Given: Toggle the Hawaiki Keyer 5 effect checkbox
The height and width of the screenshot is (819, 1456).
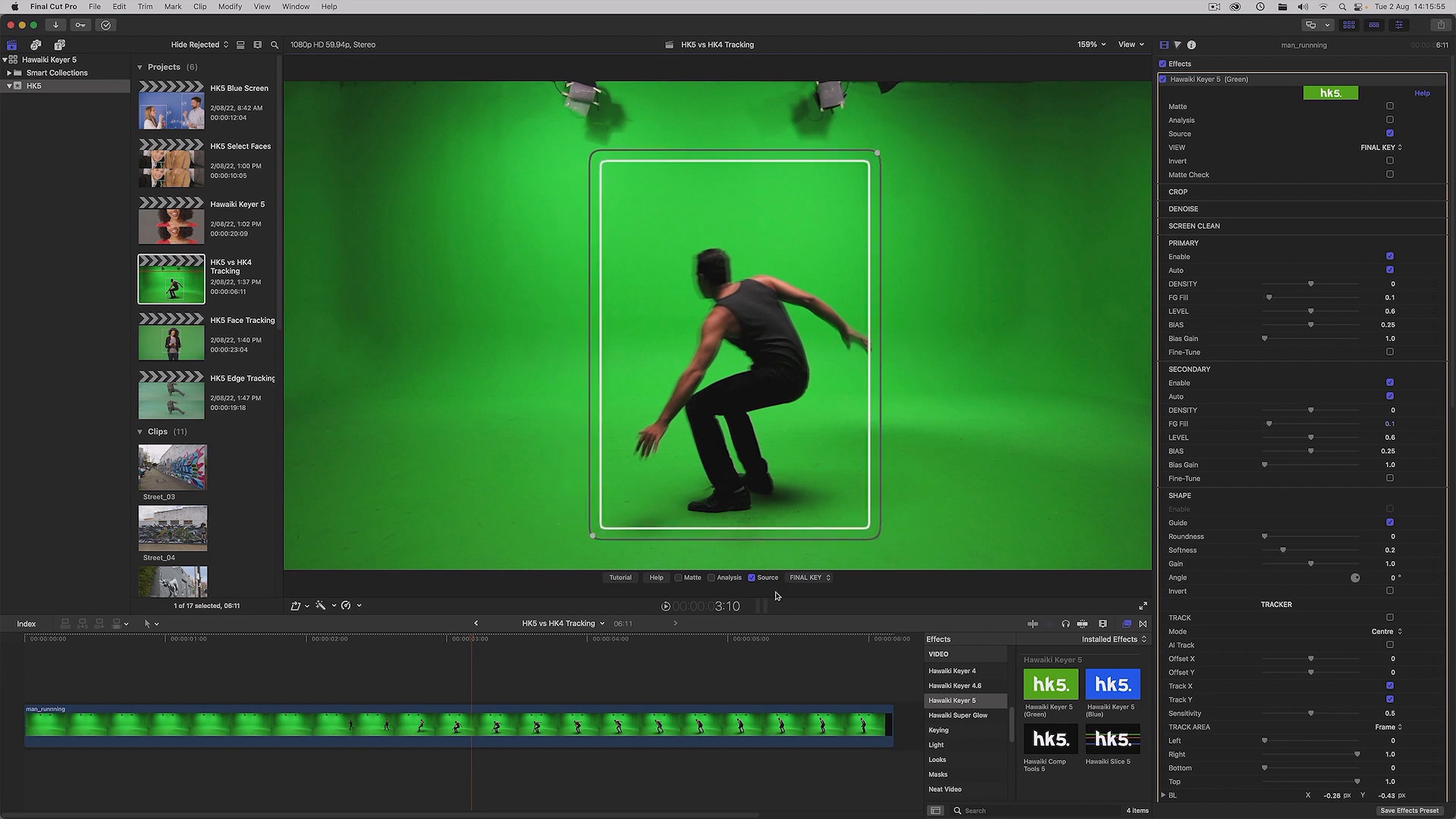Looking at the screenshot, I should pos(1163,79).
